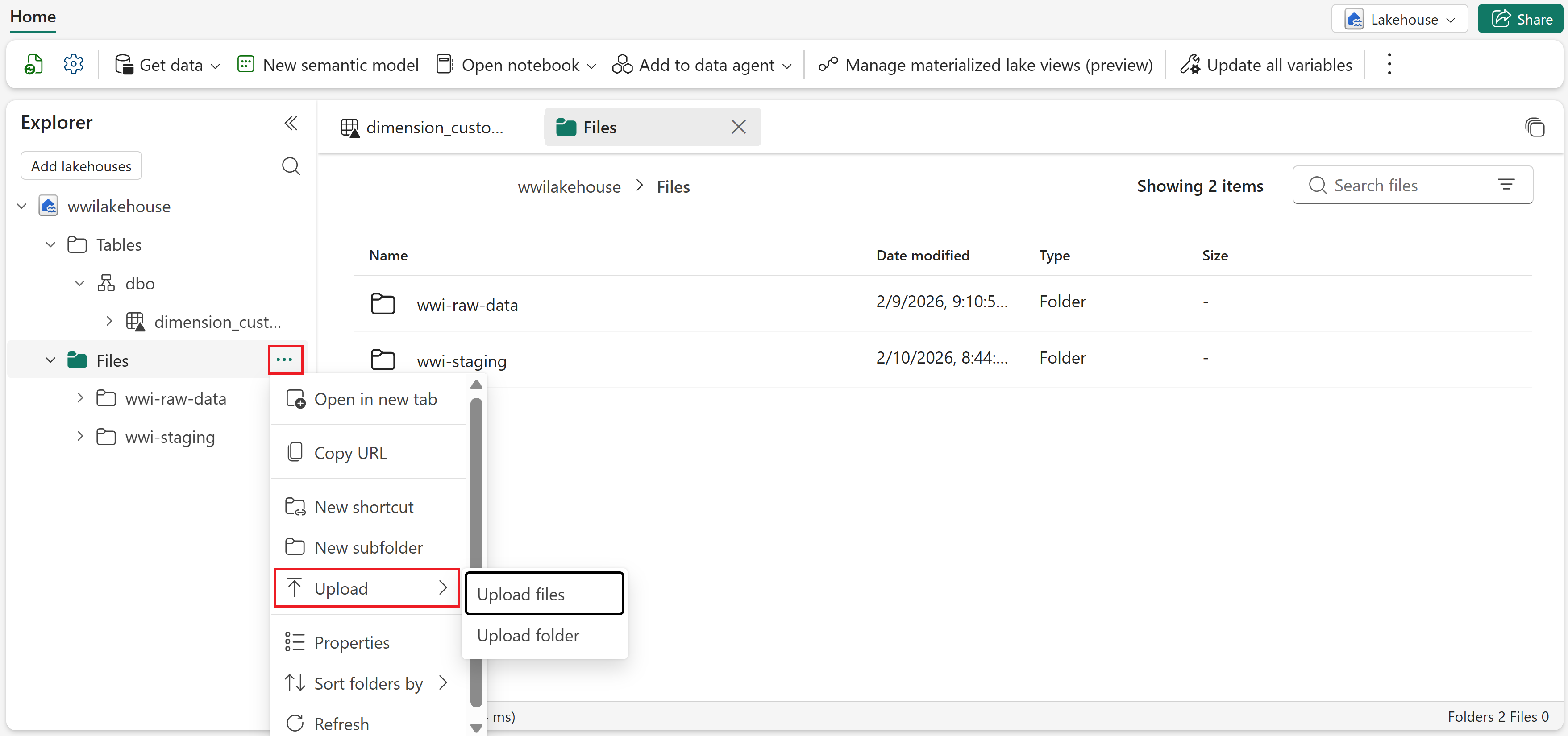Select the dbo schema item

pyautogui.click(x=139, y=283)
